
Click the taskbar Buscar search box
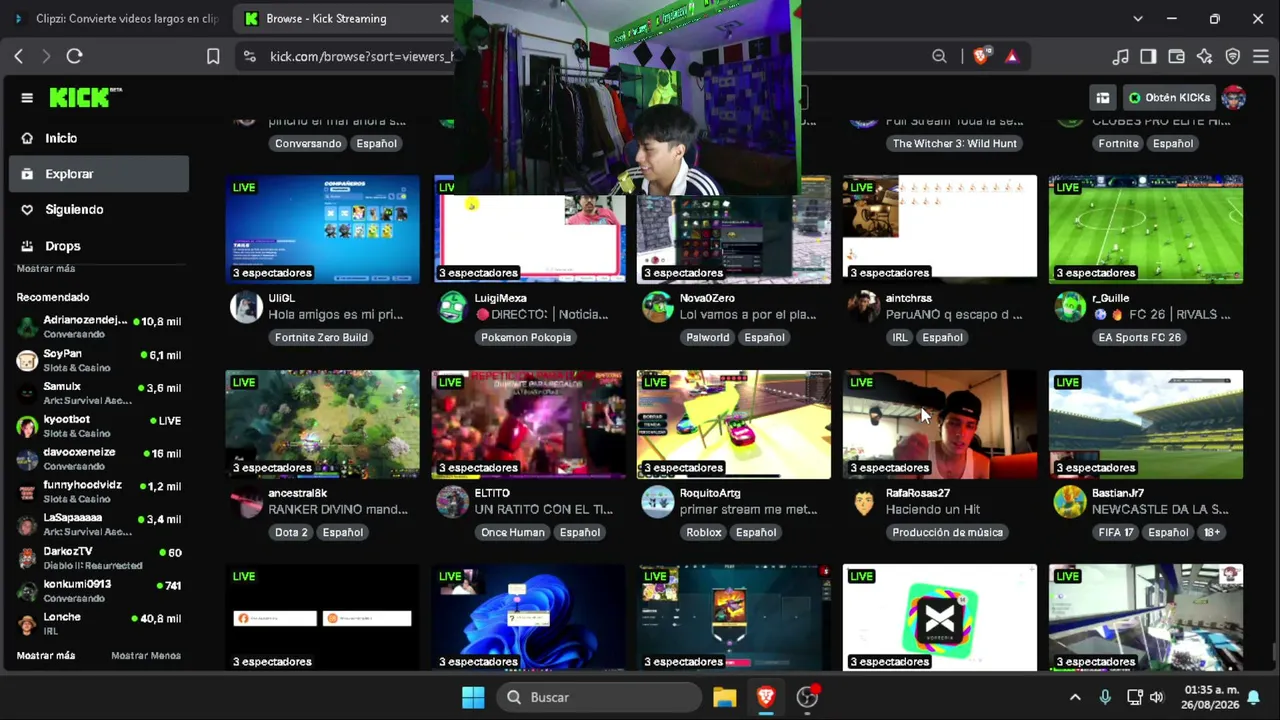coord(598,698)
